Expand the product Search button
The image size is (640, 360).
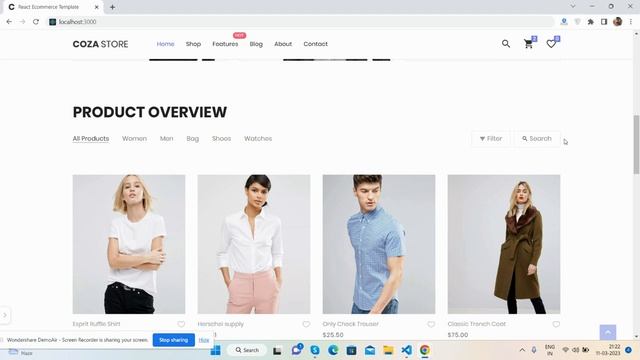pyautogui.click(x=537, y=139)
